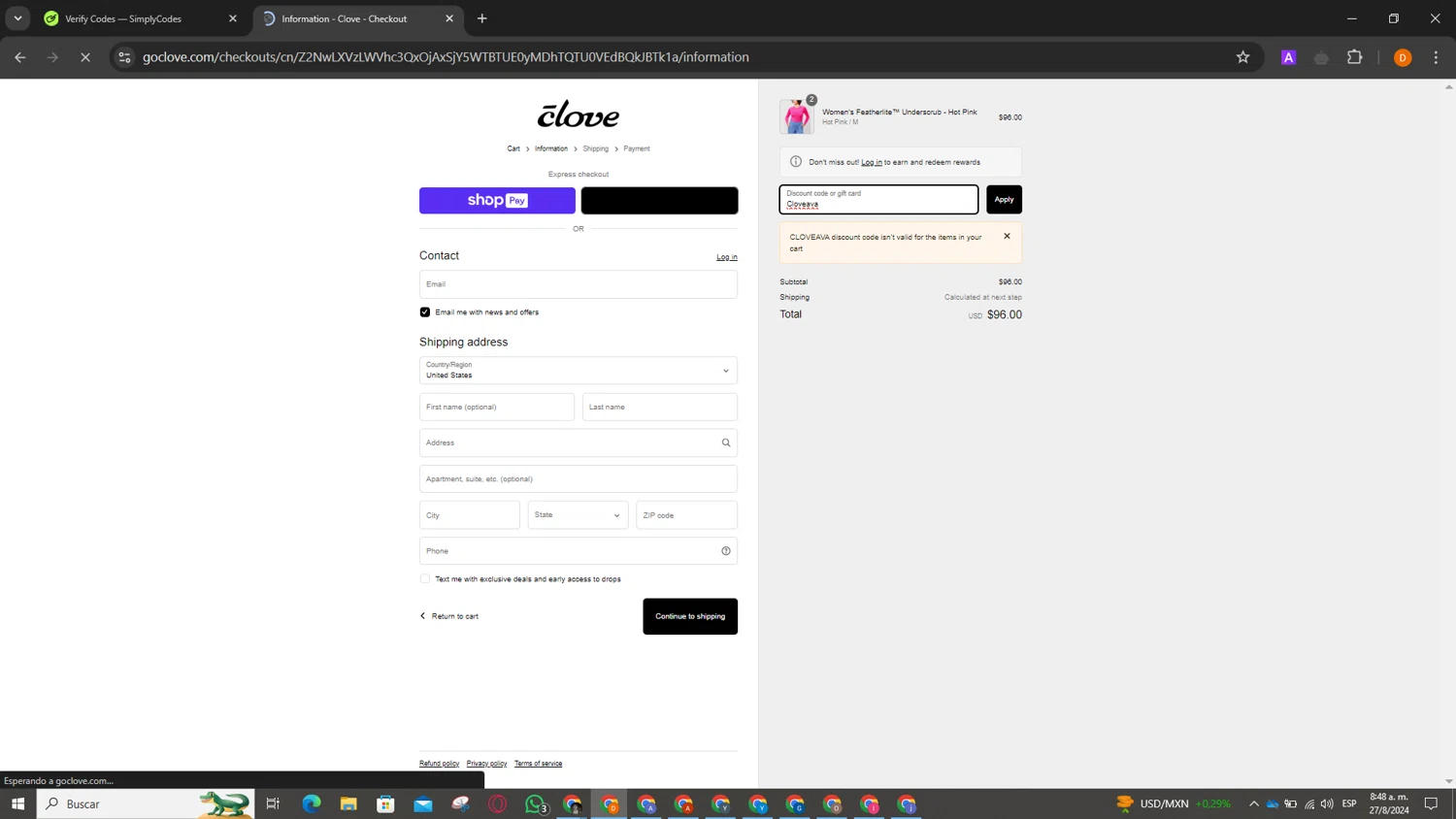The width and height of the screenshot is (1456, 819).
Task: Click the Apply discount button
Action: point(1004,199)
